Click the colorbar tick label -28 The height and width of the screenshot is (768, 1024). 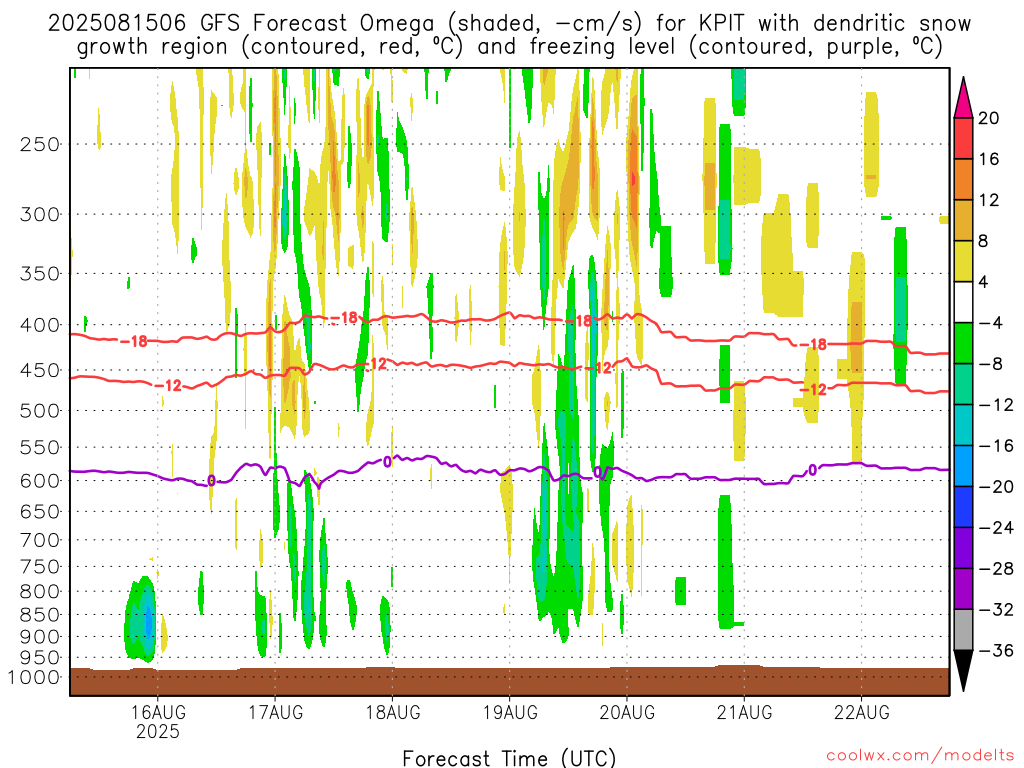996,569
